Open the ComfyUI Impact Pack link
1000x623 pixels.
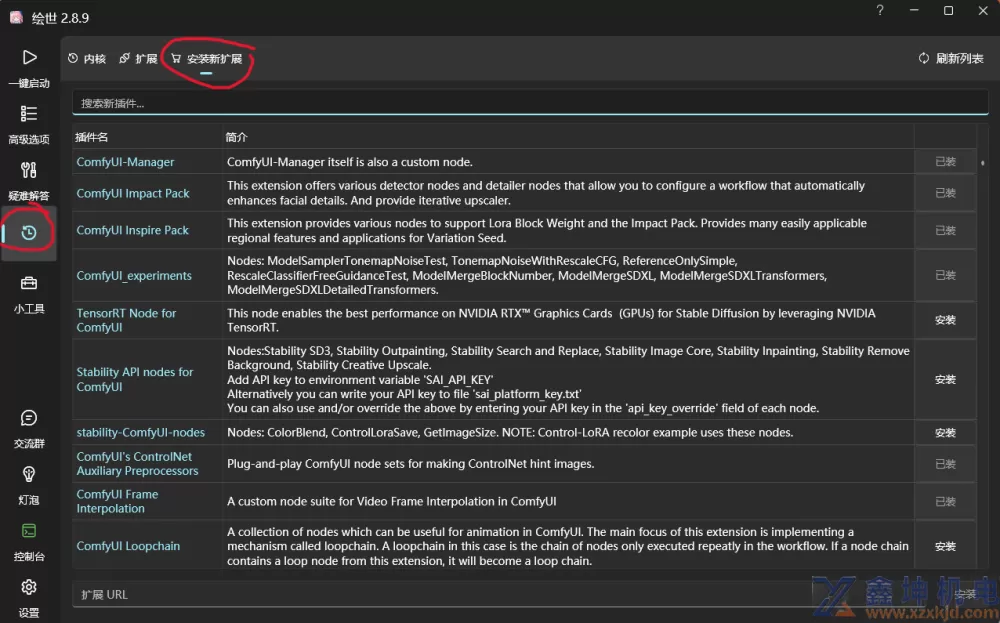(x=133, y=193)
